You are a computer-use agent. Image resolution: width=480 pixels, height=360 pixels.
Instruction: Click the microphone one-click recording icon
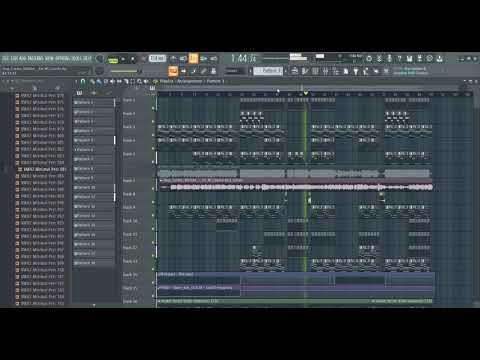pyautogui.click(x=389, y=59)
